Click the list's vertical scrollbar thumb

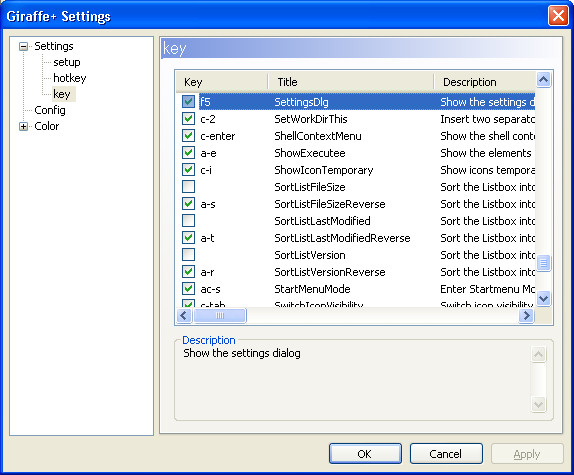[x=544, y=263]
